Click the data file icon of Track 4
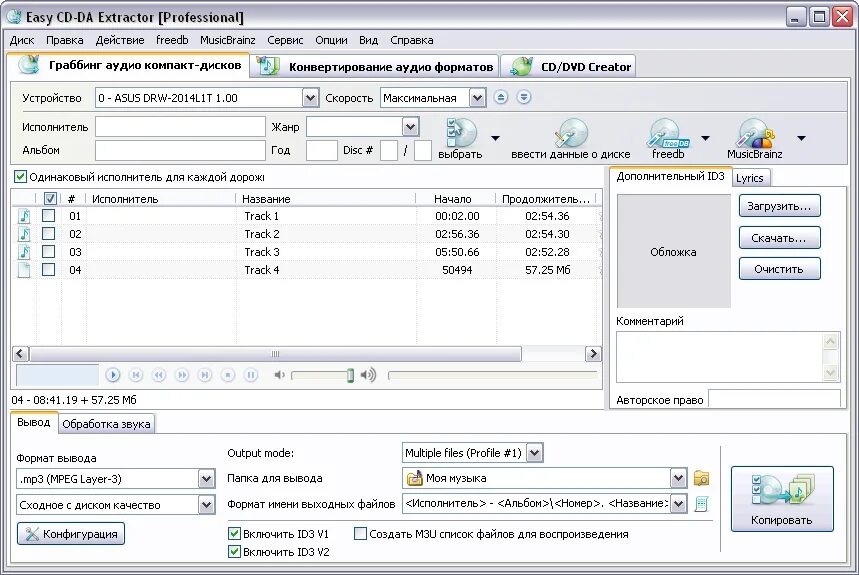Screen dimensions: 859x575 pos(24,270)
